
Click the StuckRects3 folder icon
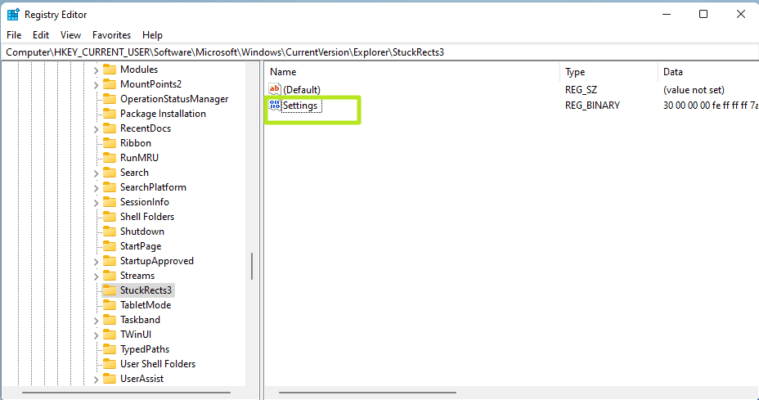pyautogui.click(x=110, y=290)
